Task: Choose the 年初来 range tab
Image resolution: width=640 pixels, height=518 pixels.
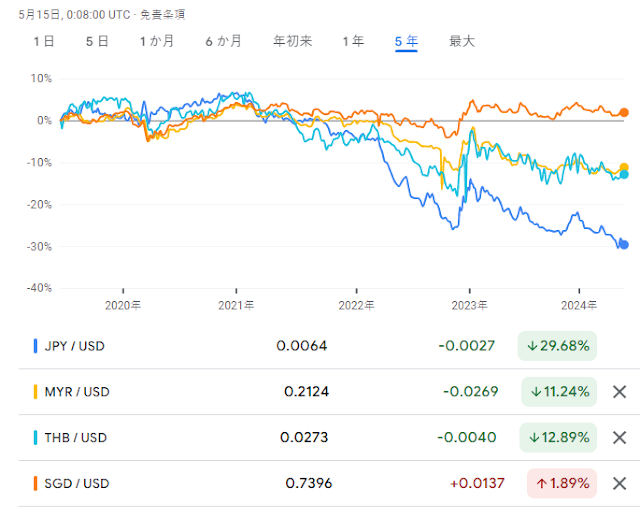Action: 293,41
